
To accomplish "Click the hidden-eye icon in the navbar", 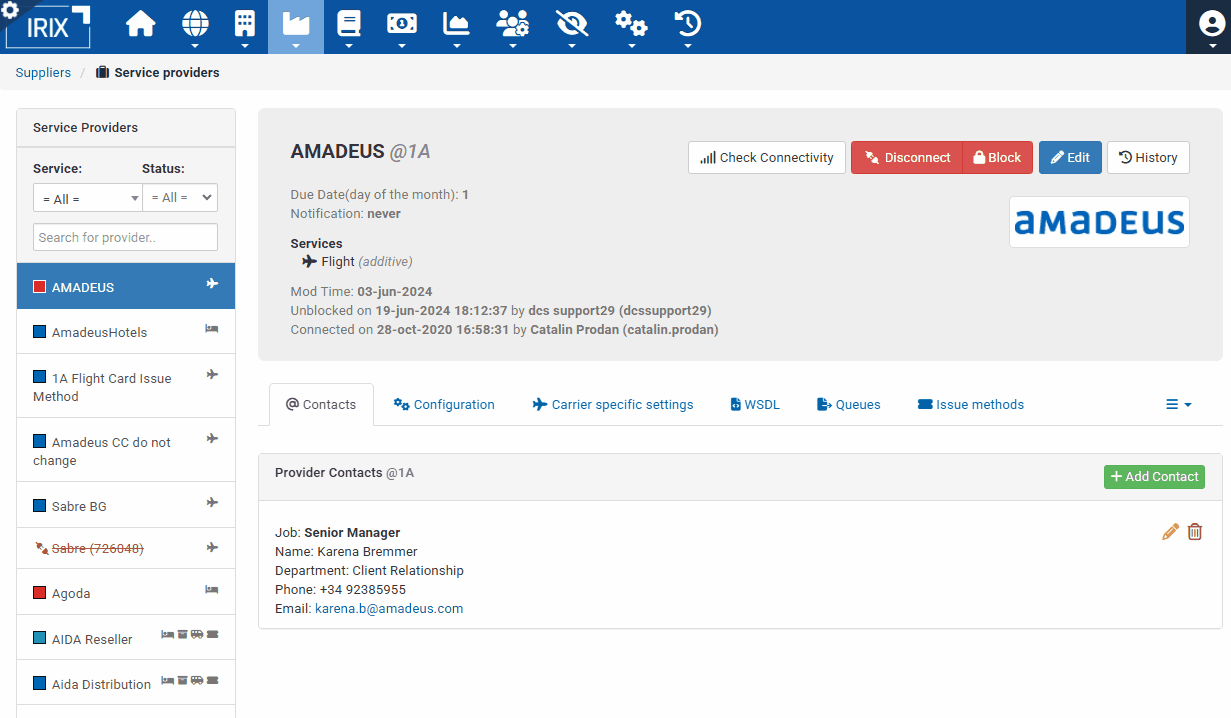I will coord(571,22).
